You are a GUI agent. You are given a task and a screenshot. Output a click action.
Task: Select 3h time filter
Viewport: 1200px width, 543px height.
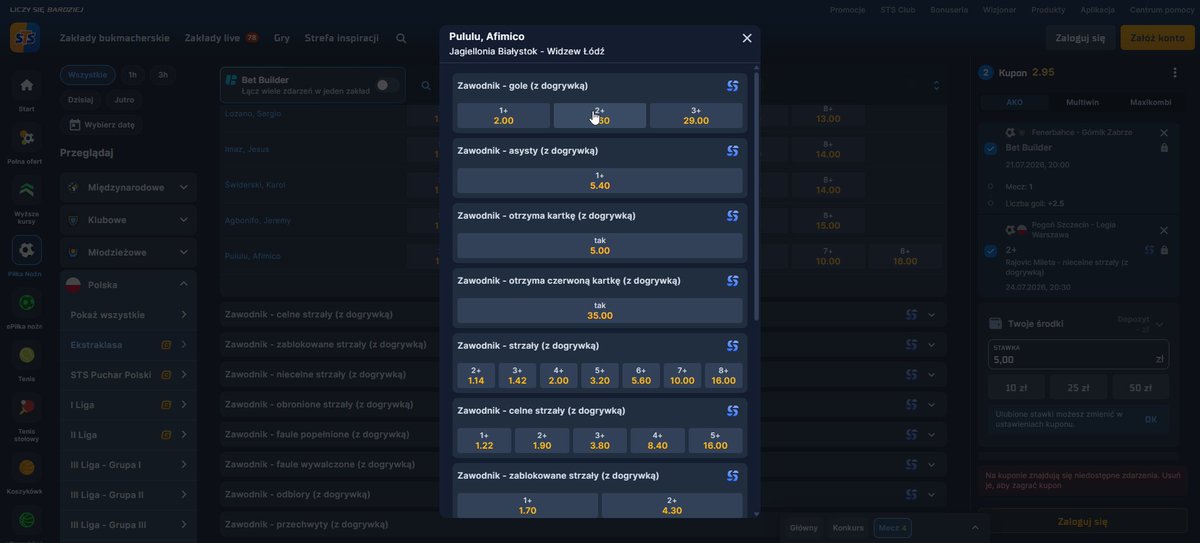coord(163,75)
